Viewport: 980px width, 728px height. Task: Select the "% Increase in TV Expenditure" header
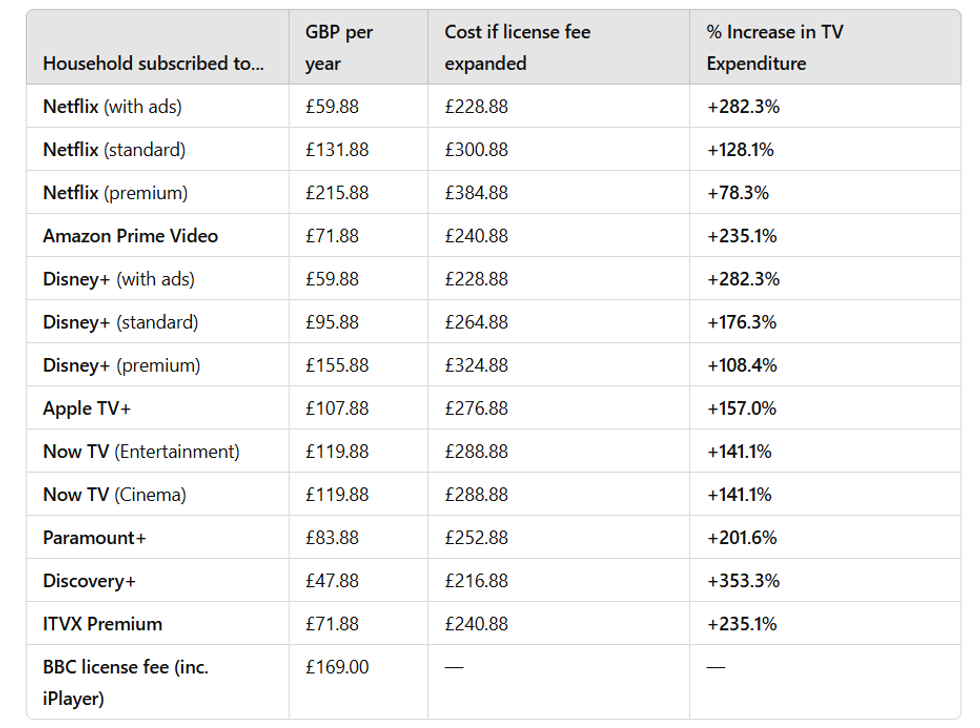pyautogui.click(x=774, y=47)
